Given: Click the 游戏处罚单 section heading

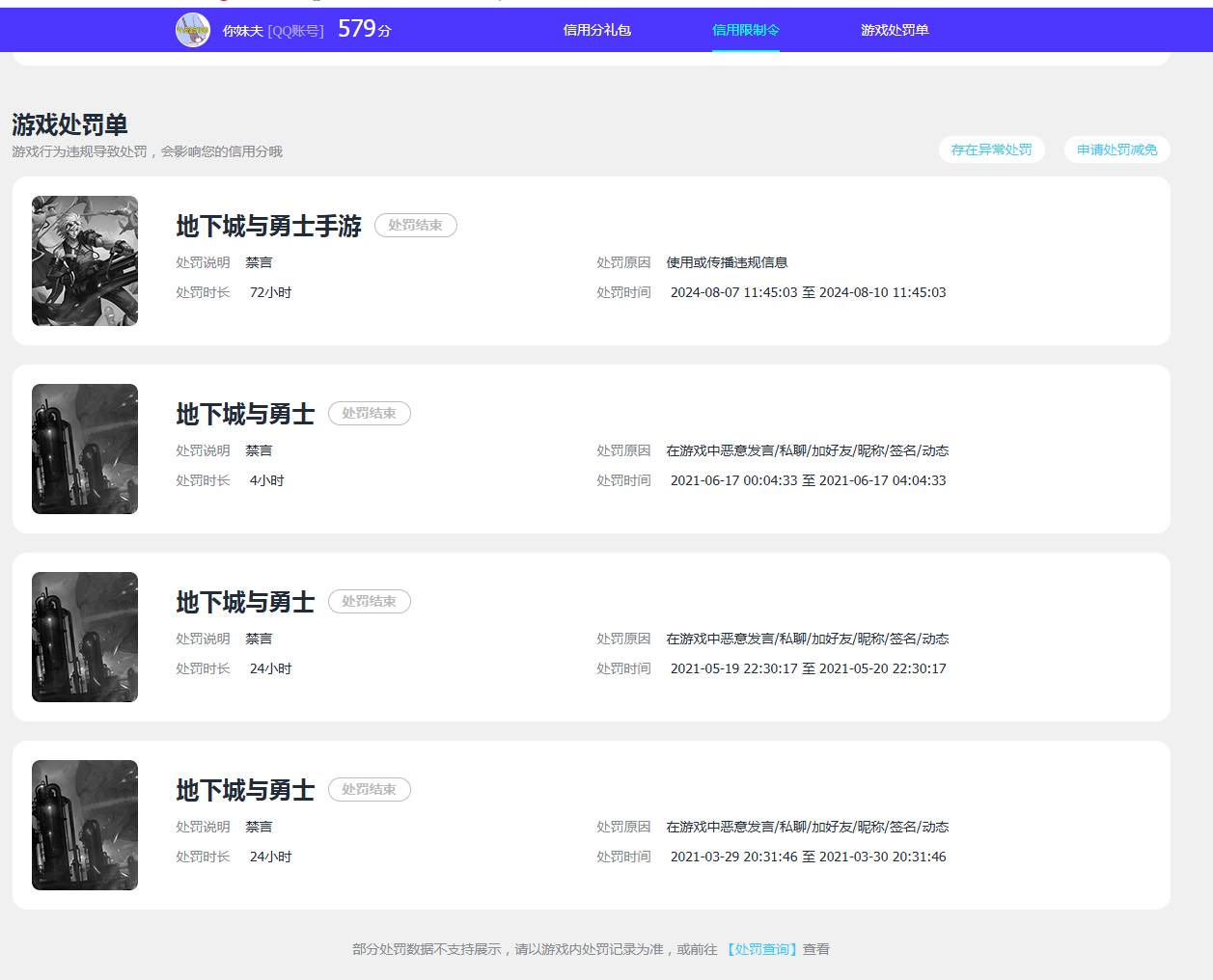Looking at the screenshot, I should [x=69, y=124].
